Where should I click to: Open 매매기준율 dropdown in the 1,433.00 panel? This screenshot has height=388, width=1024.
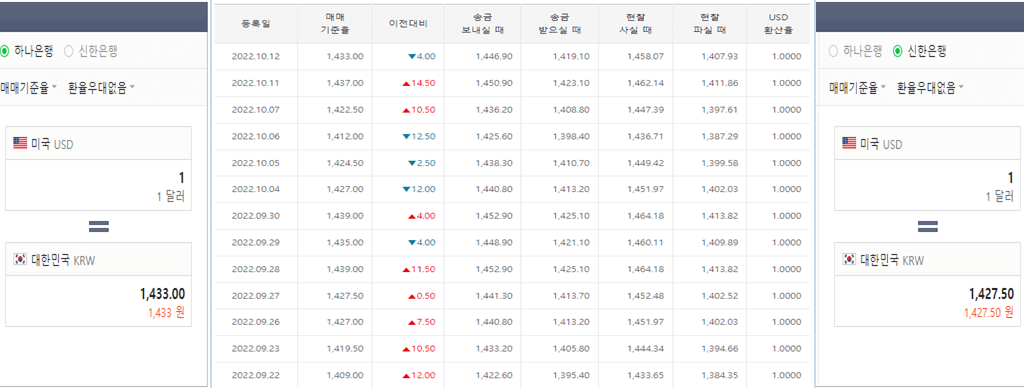coord(28,88)
